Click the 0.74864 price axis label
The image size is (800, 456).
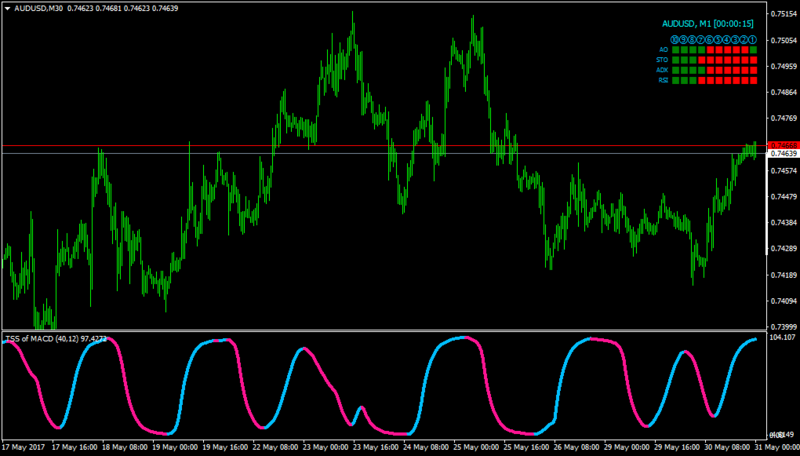785,92
